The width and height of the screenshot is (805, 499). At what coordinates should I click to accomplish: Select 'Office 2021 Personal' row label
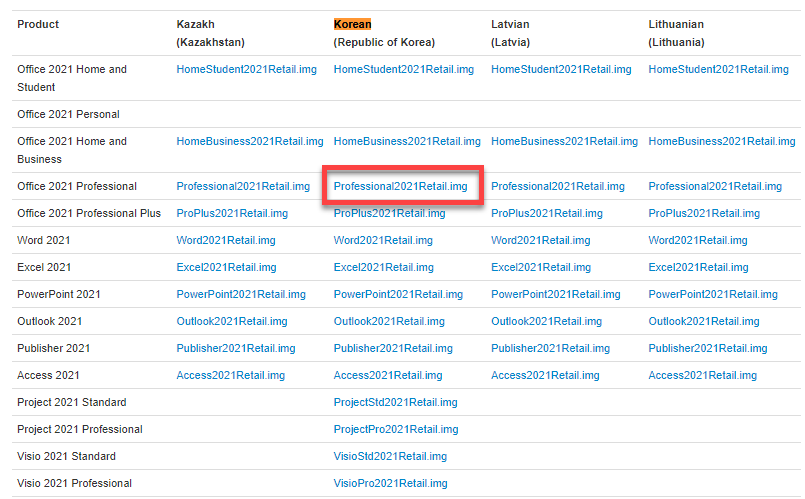68,114
